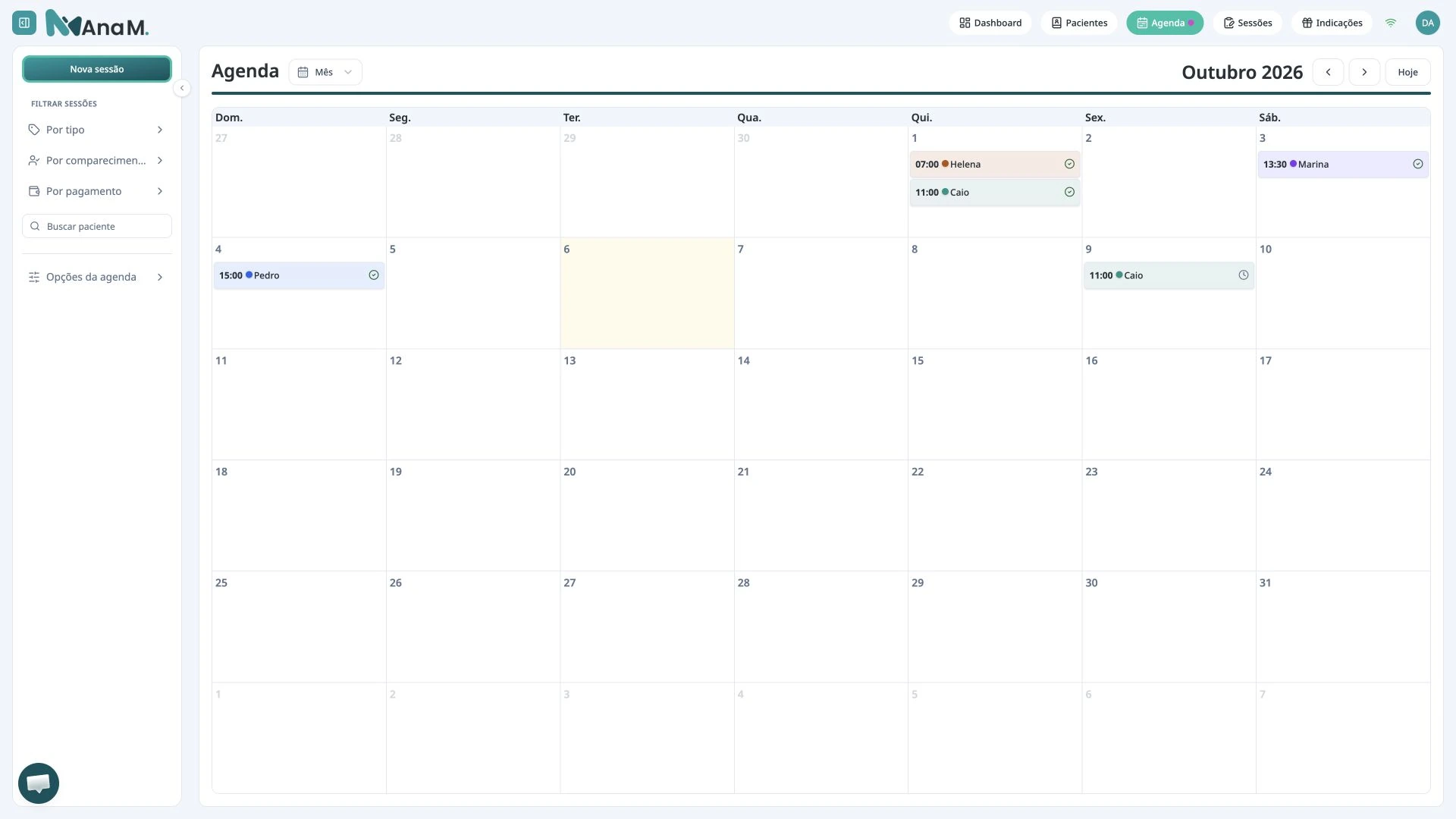Open the Sessões tab
This screenshot has width=1456, height=819.
(1247, 23)
